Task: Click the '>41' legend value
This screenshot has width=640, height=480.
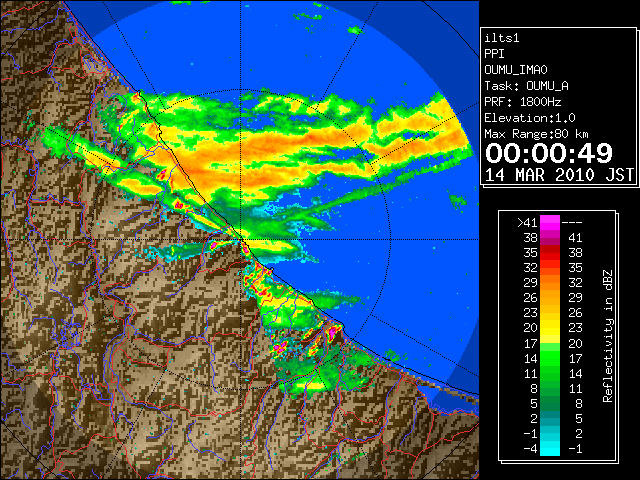Action: tap(527, 223)
